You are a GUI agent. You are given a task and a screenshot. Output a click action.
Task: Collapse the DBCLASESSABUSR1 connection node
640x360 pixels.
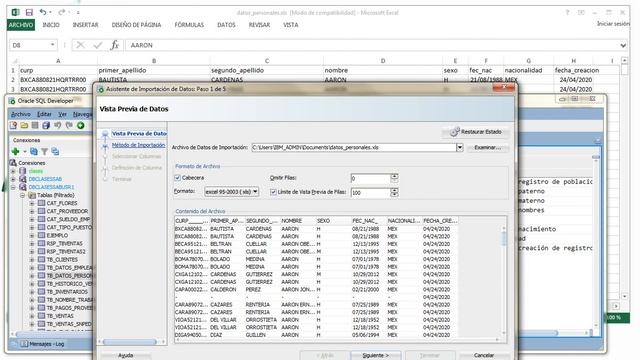[13, 187]
